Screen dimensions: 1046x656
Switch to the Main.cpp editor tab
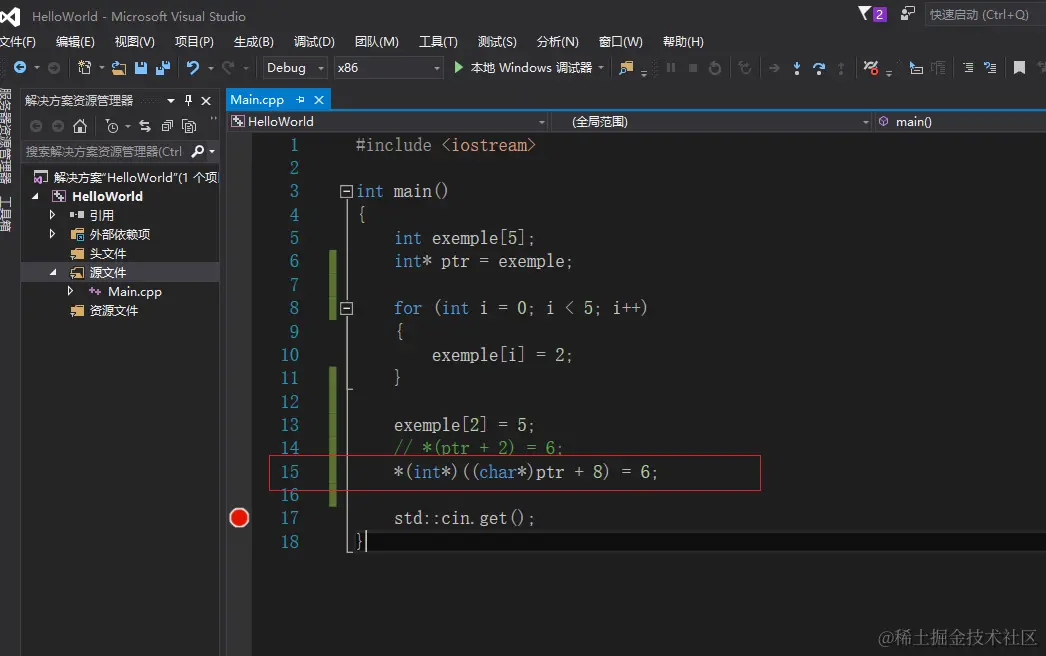[257, 99]
